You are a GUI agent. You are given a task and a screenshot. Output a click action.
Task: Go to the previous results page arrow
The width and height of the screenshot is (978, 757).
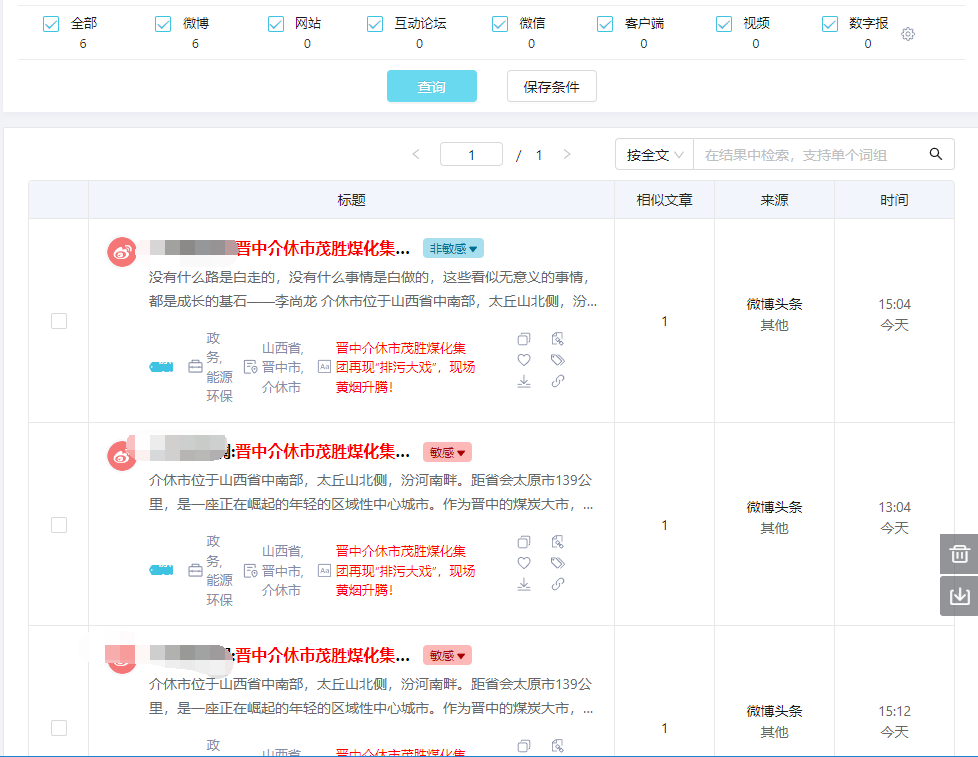[x=416, y=154]
